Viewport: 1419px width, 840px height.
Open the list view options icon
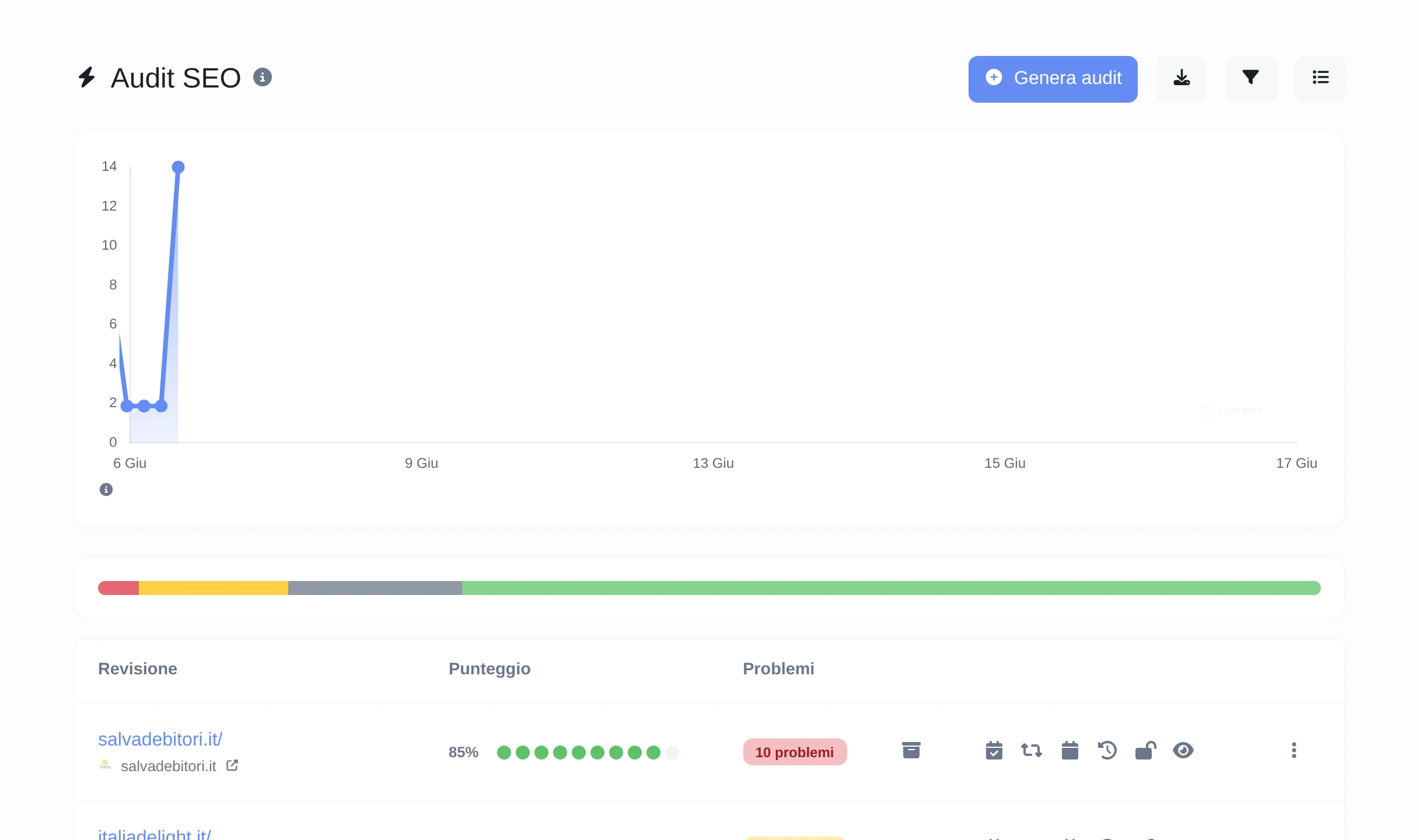coord(1320,78)
